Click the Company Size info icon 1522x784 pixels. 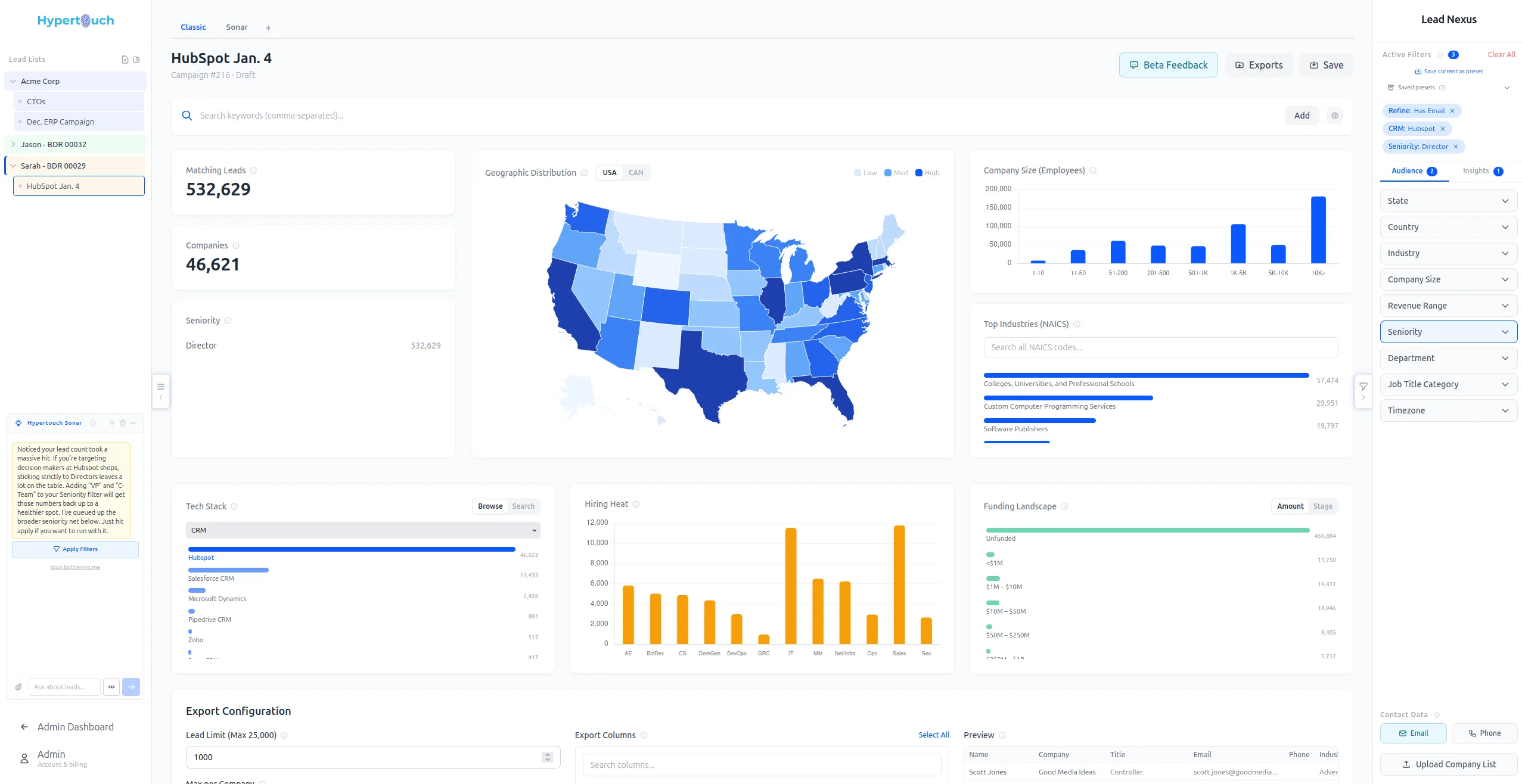[x=1093, y=170]
